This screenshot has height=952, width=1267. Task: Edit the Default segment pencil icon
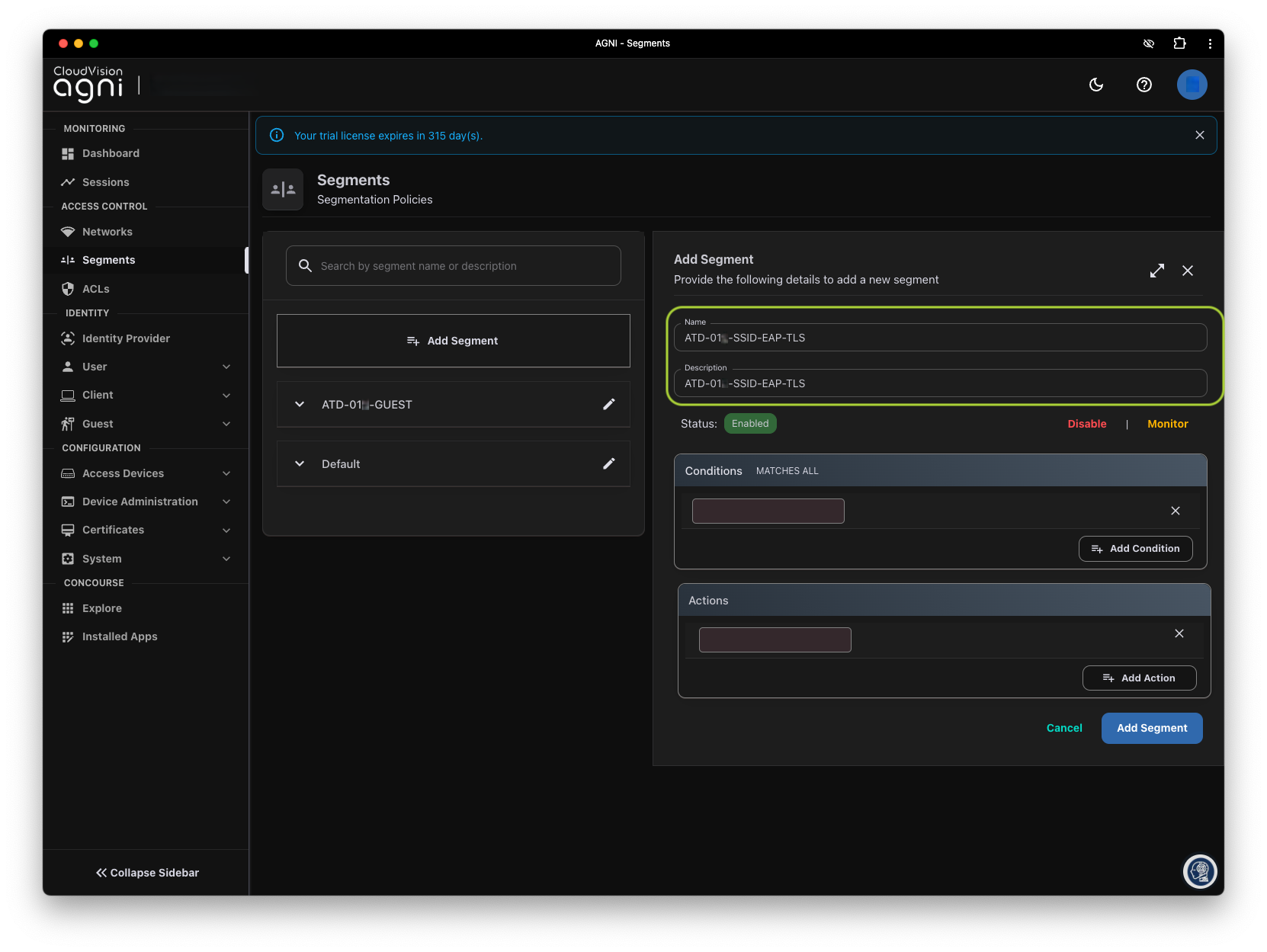point(608,464)
